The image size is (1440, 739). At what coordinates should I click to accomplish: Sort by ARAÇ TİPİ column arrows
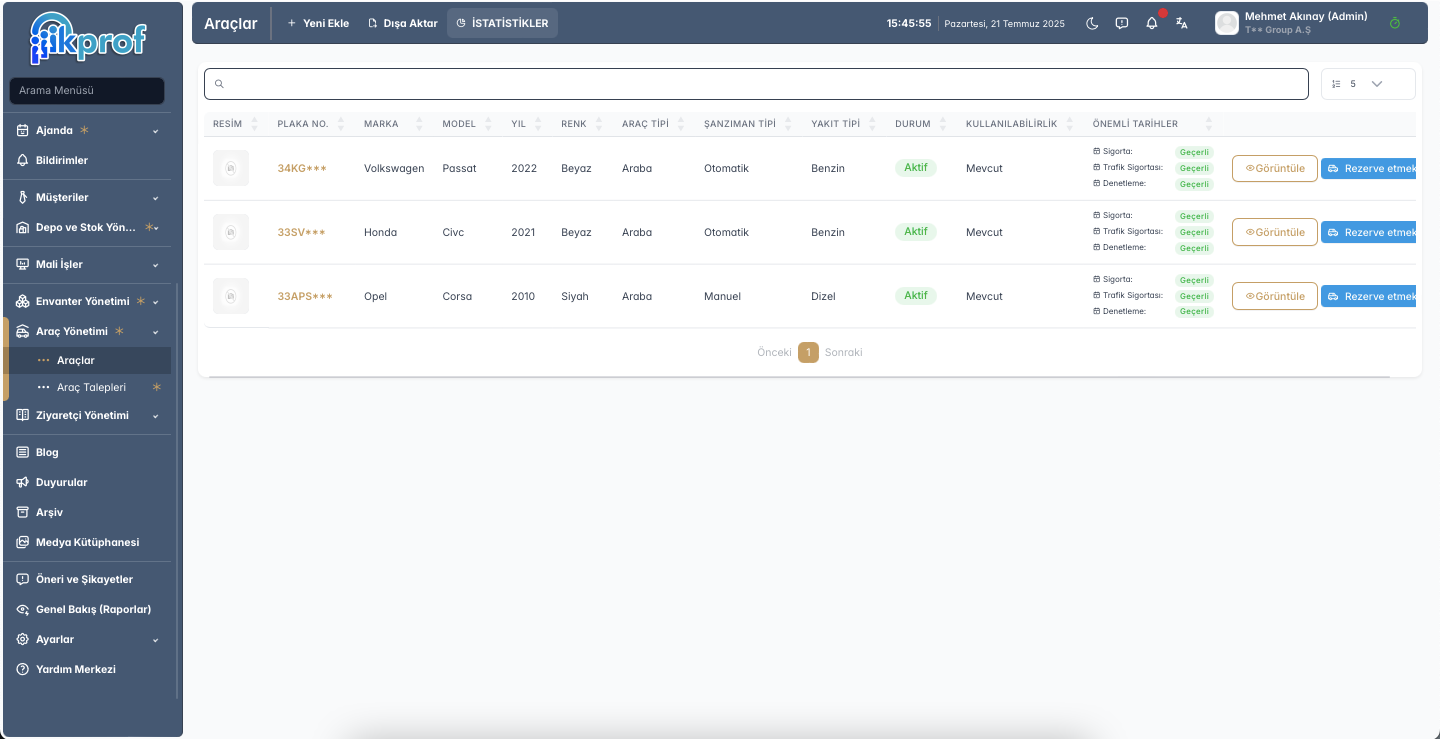[681, 124]
